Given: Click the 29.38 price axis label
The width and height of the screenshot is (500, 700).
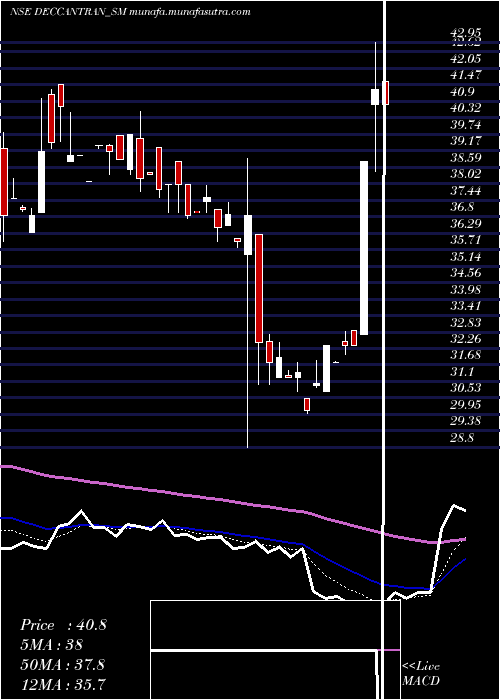Looking at the screenshot, I should pyautogui.click(x=466, y=422).
